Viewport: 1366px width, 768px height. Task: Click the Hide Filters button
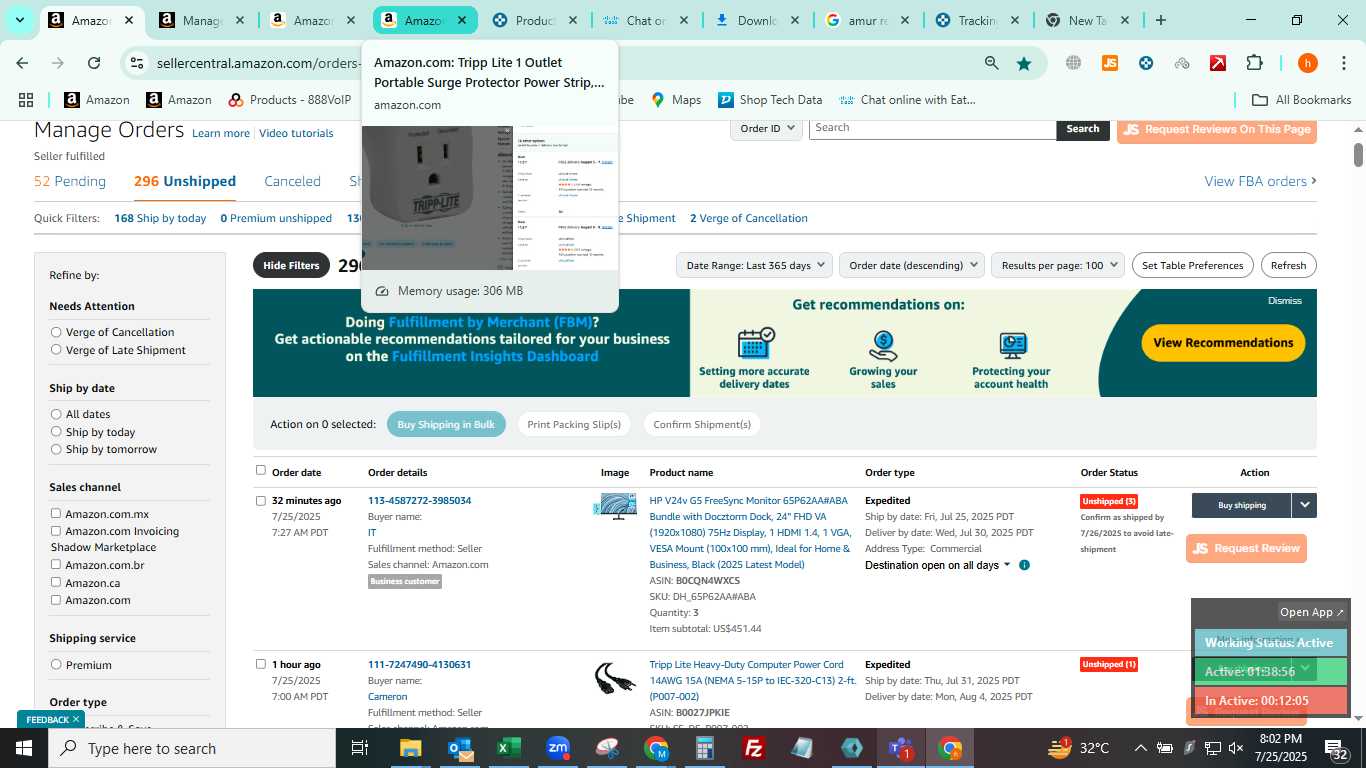point(291,265)
